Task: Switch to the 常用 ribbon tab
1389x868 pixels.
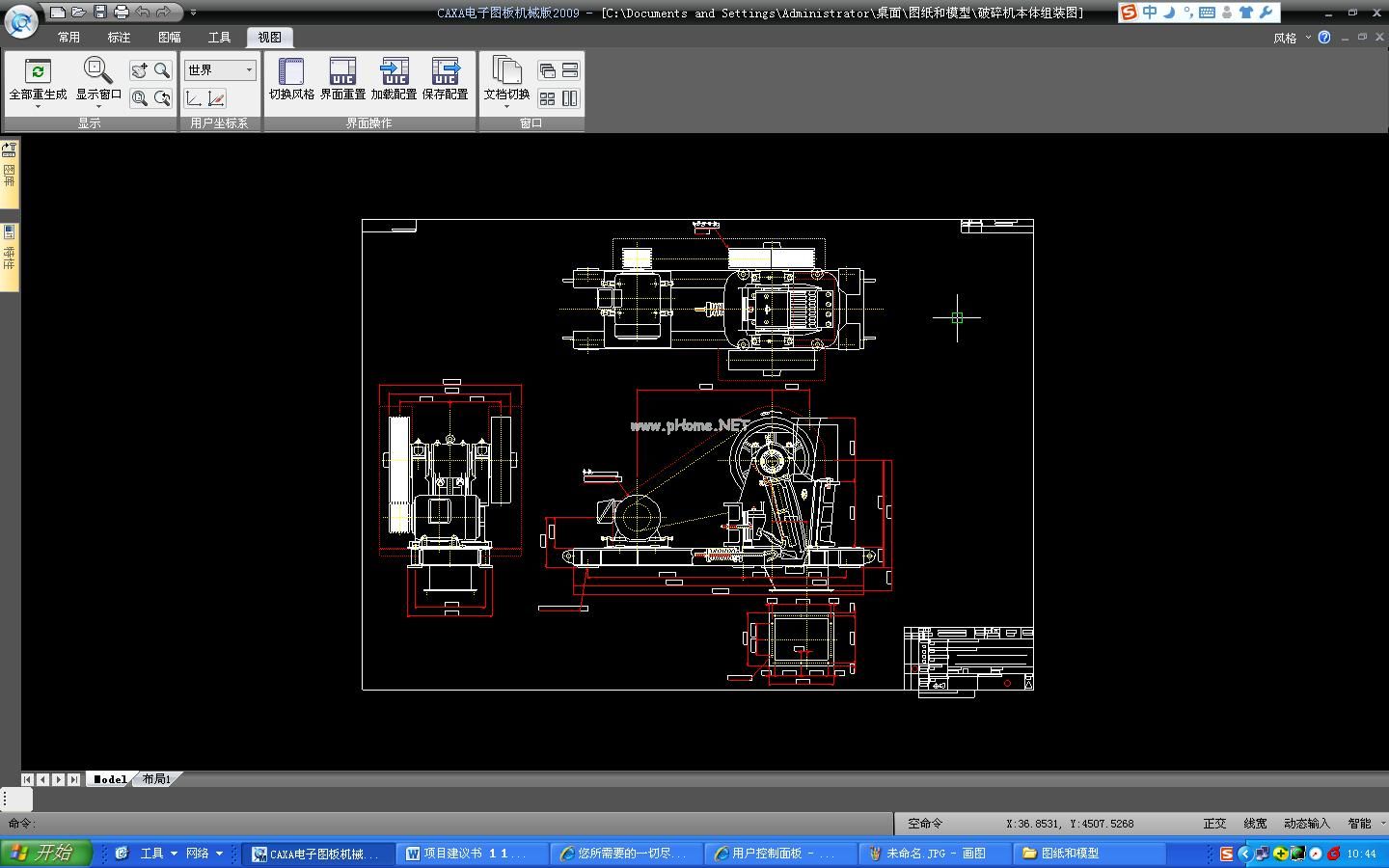Action: tap(68, 38)
